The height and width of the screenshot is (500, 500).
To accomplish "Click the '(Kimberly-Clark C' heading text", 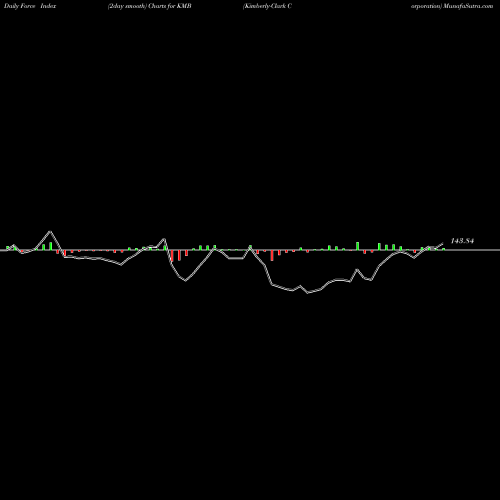I will click(x=267, y=6).
